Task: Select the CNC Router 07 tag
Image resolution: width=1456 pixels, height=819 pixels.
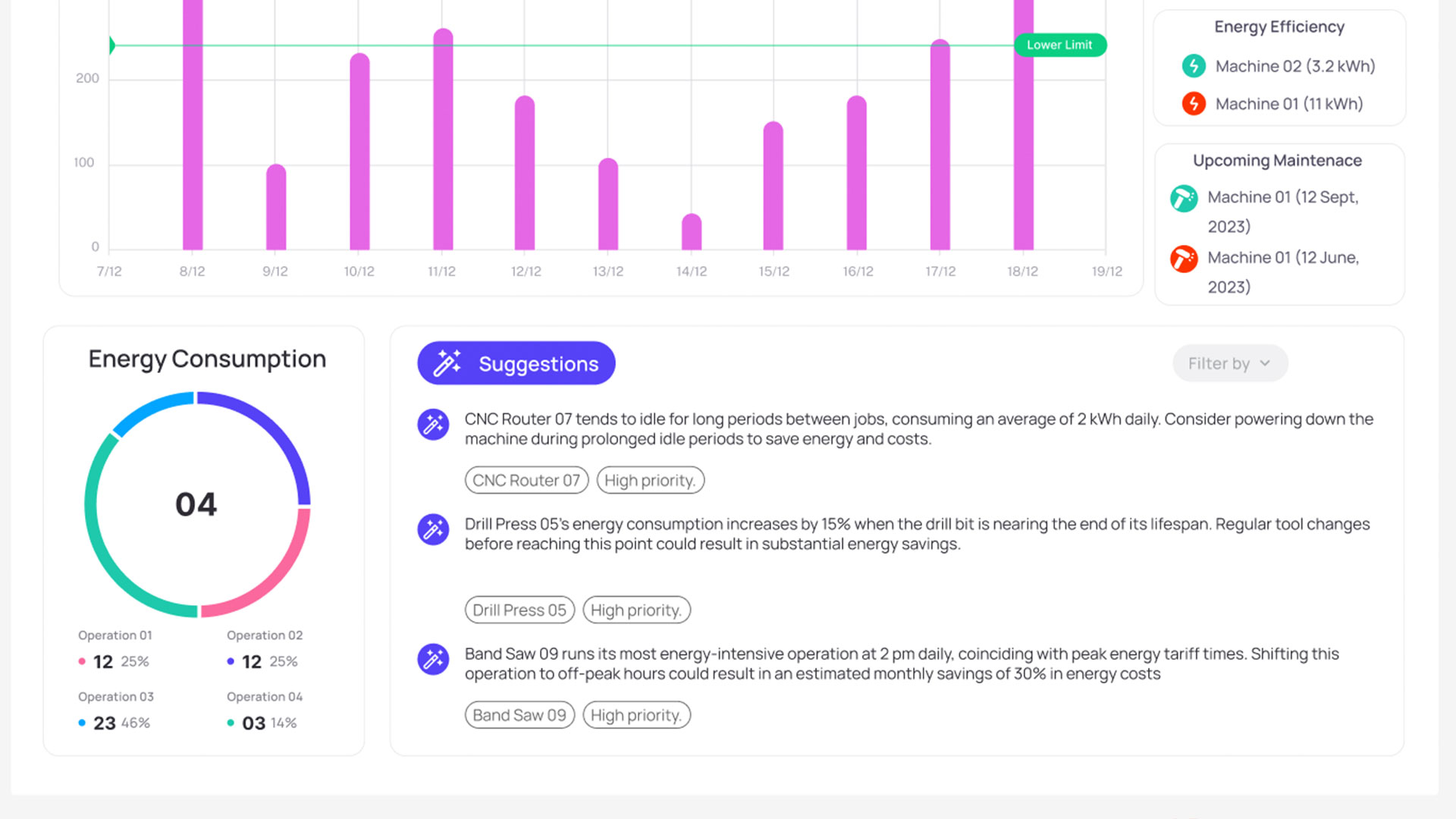Action: (526, 480)
